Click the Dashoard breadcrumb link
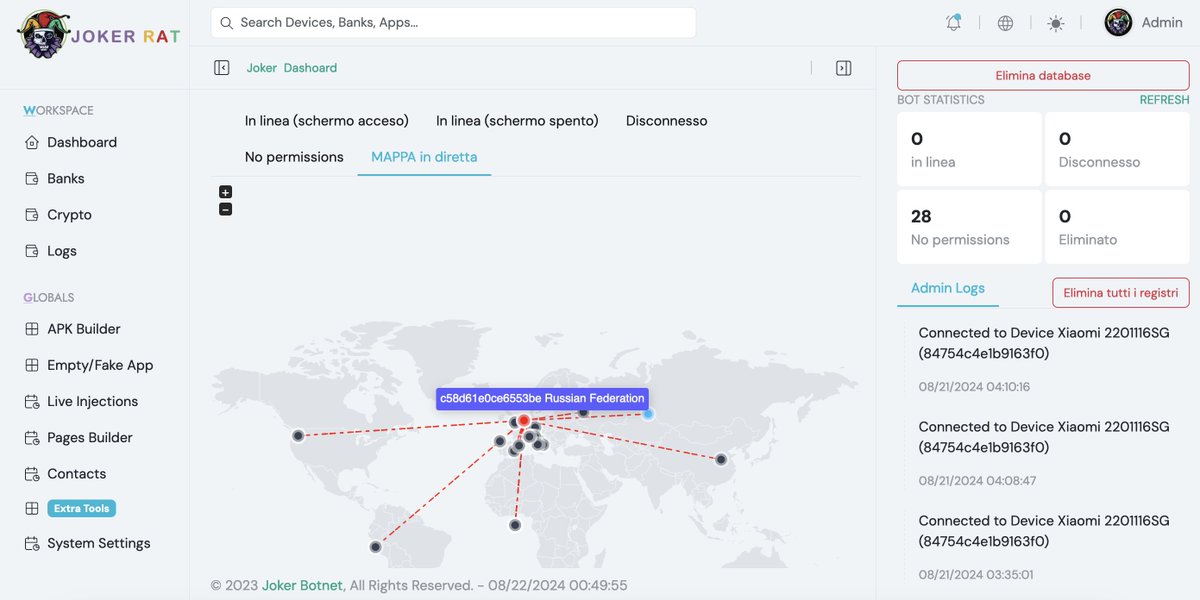Screen dimensions: 1200x600 pyautogui.click(x=311, y=68)
